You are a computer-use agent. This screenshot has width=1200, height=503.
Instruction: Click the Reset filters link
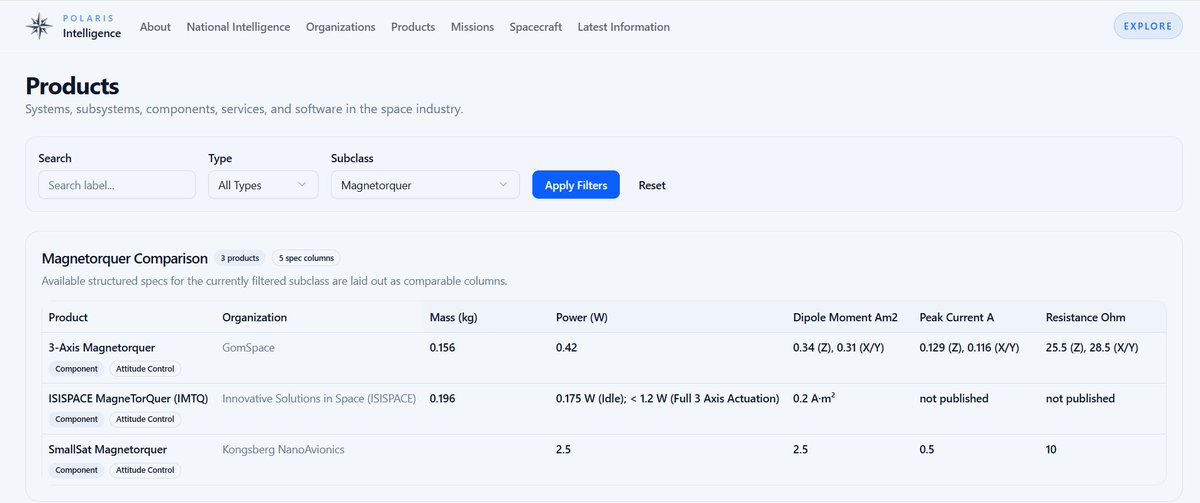pos(652,185)
